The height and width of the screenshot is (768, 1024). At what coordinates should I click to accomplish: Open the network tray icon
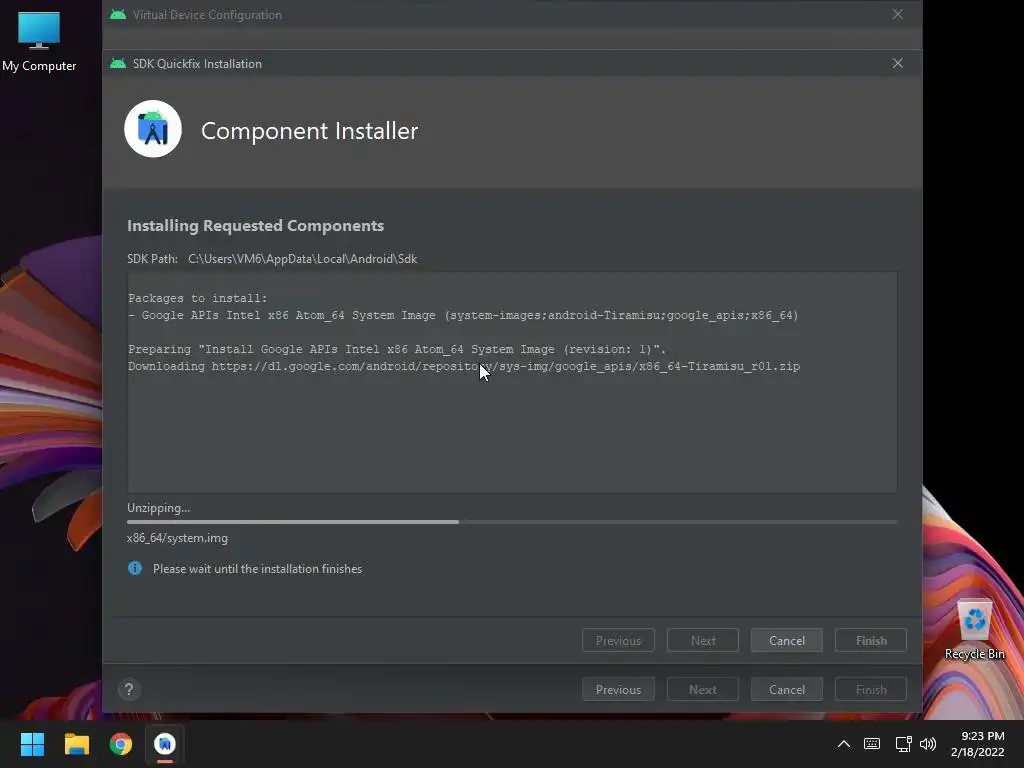coord(903,744)
